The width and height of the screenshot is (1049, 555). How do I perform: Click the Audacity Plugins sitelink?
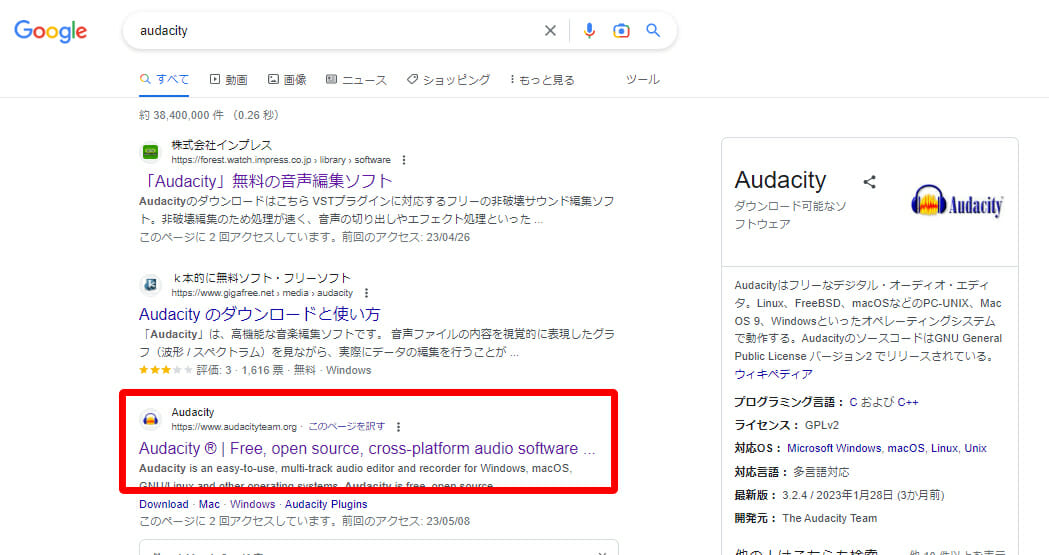pos(326,504)
